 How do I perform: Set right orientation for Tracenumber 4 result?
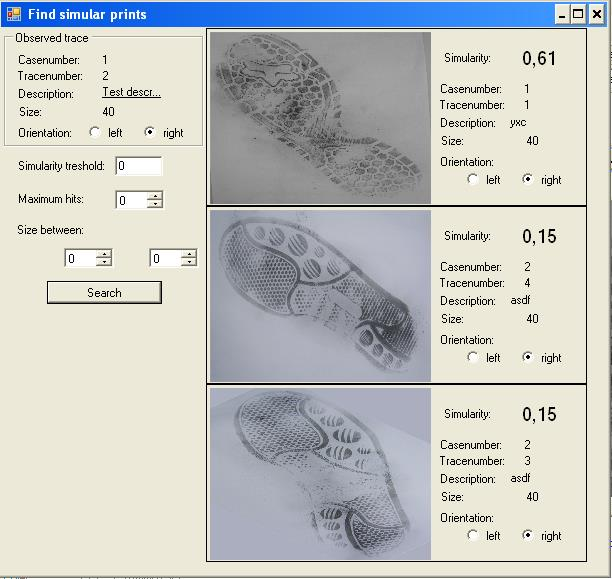pyautogui.click(x=527, y=357)
